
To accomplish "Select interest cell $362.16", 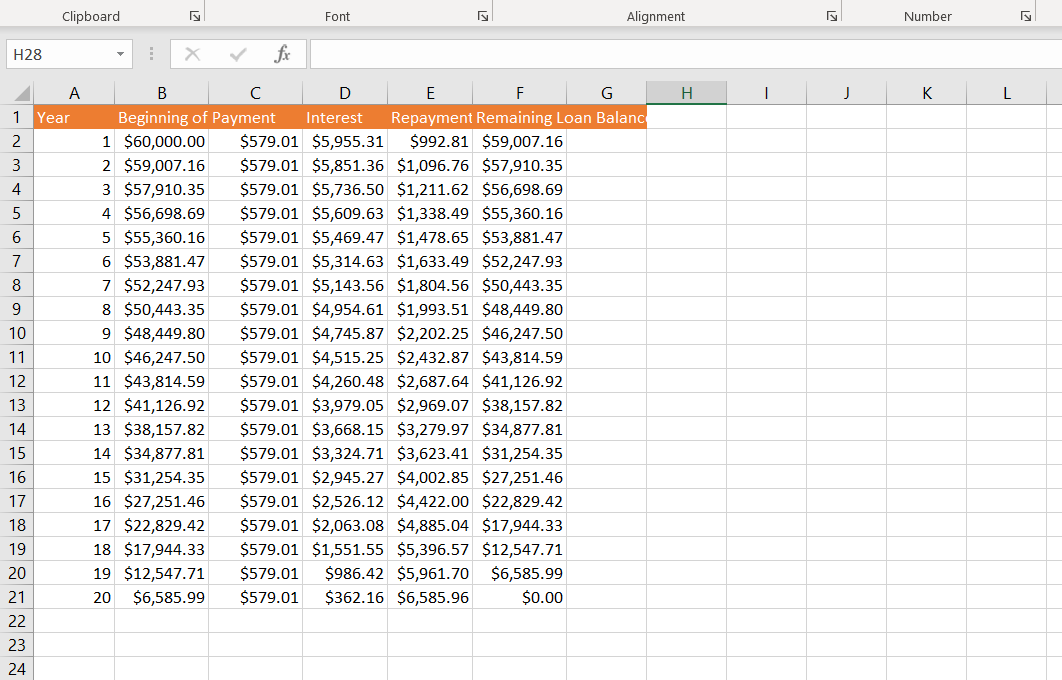I will (345, 597).
